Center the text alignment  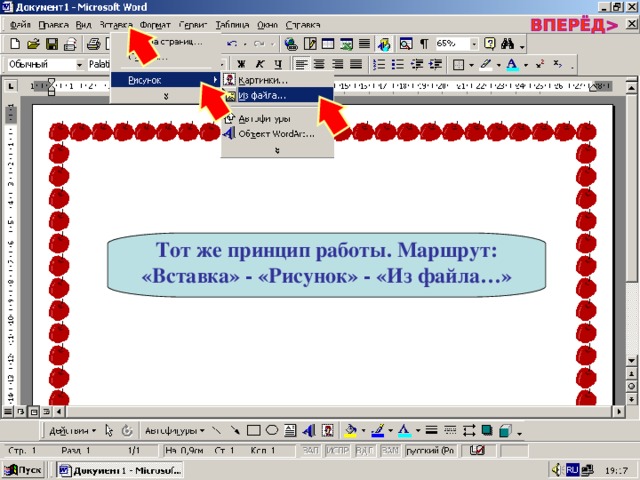[x=319, y=64]
